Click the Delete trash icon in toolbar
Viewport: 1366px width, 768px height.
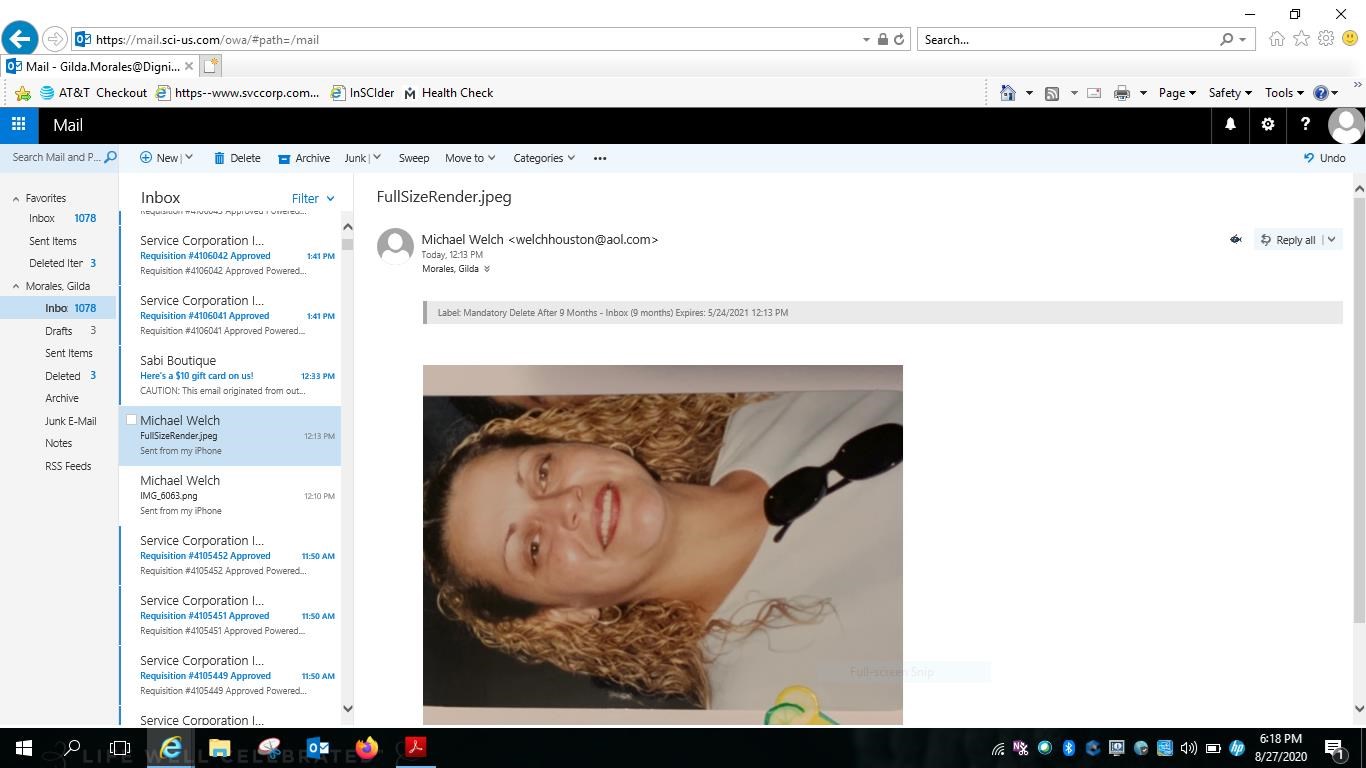220,158
